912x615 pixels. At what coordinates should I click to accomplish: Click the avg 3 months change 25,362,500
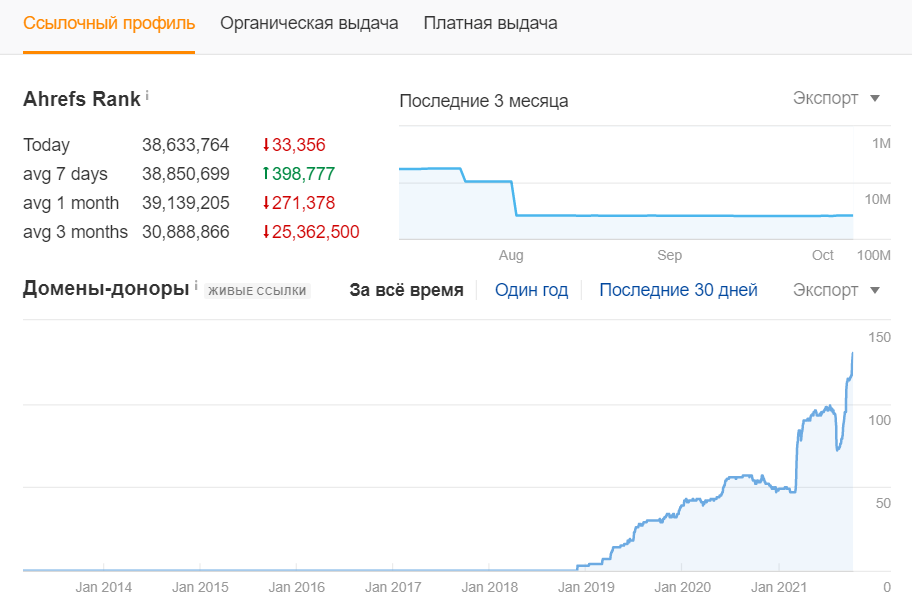click(x=316, y=232)
